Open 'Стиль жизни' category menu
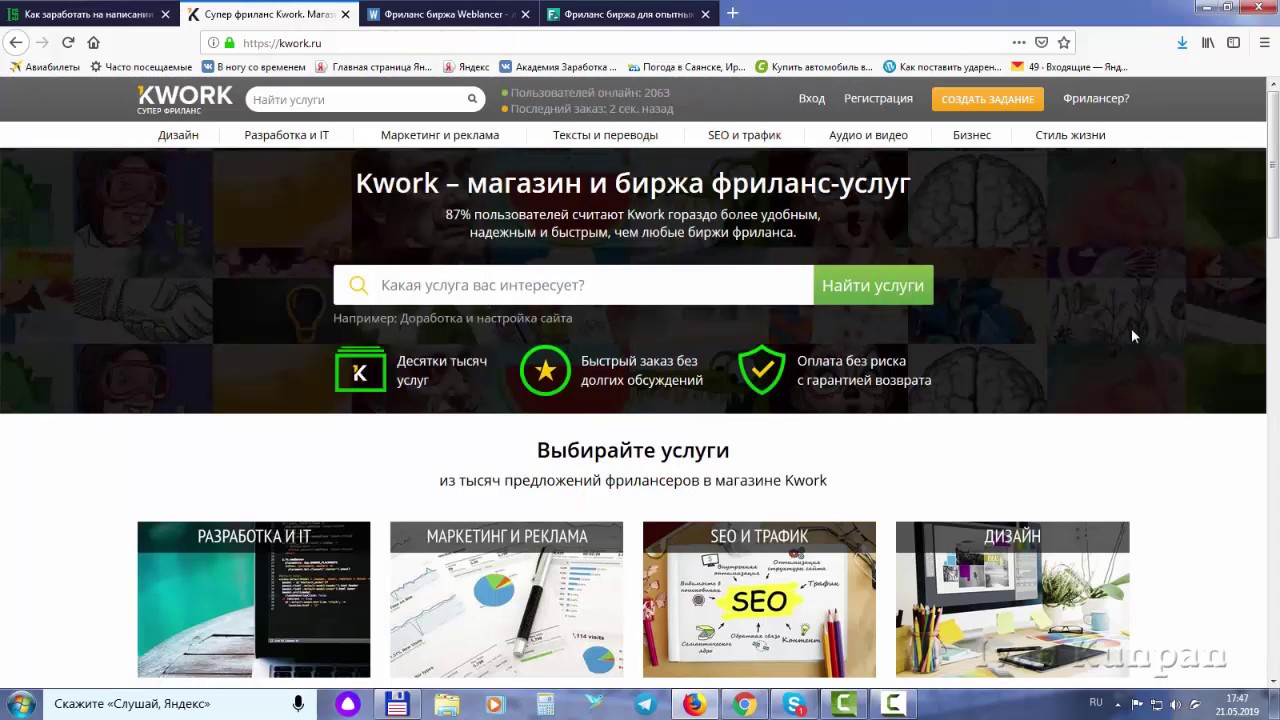The height and width of the screenshot is (720, 1280). 1070,135
